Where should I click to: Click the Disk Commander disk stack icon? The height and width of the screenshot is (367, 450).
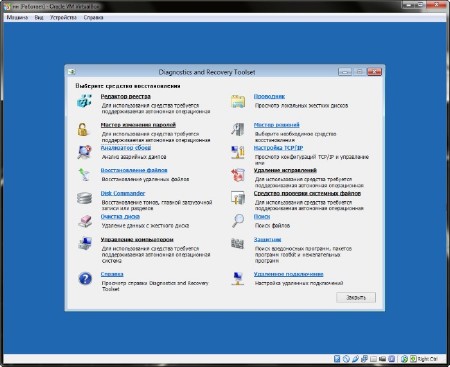pos(84,198)
